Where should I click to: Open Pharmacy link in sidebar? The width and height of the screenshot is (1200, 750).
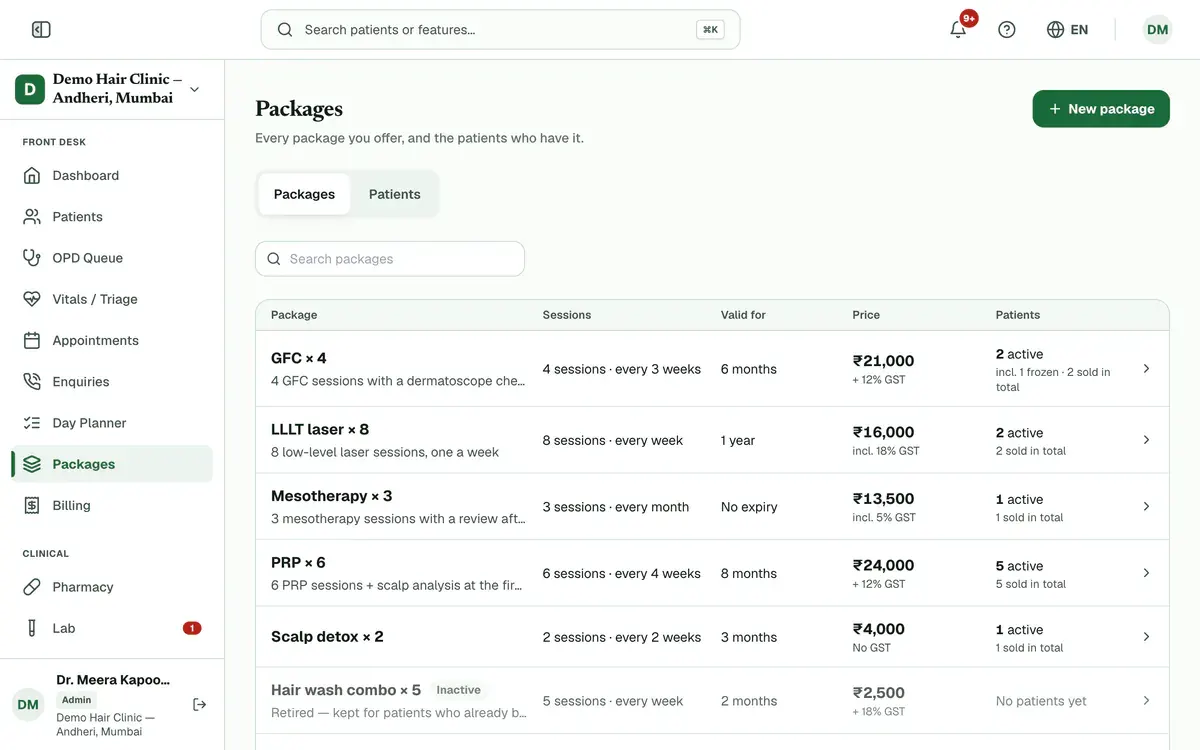coord(112,587)
